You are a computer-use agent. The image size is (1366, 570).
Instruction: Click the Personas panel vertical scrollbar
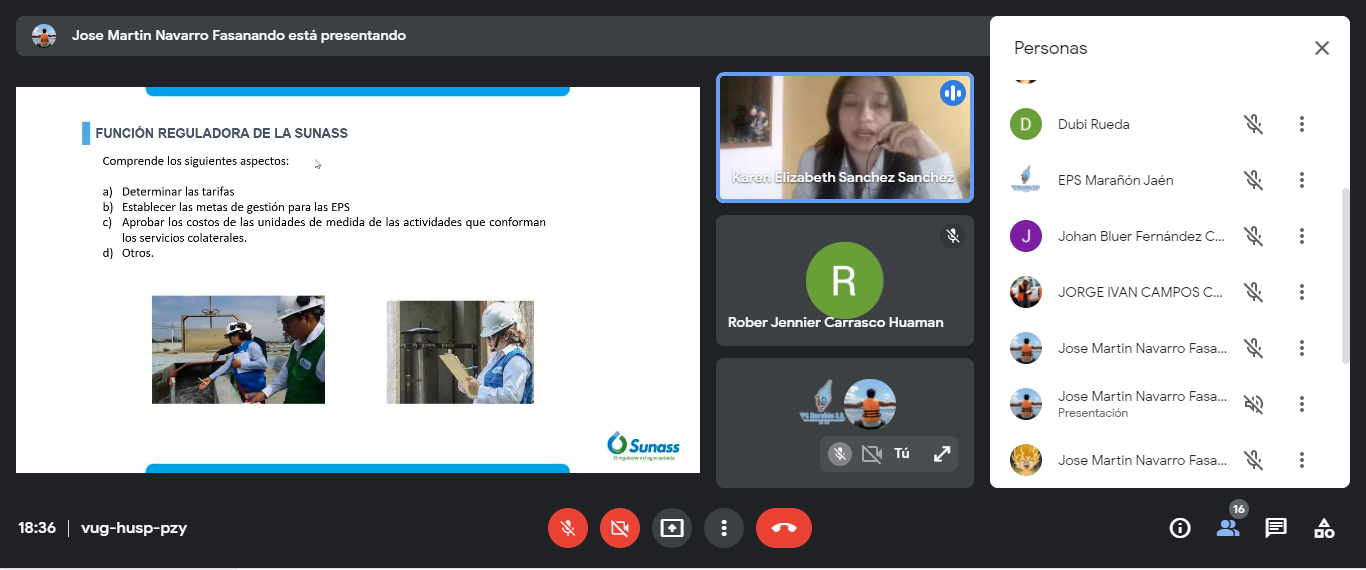tap(1345, 275)
